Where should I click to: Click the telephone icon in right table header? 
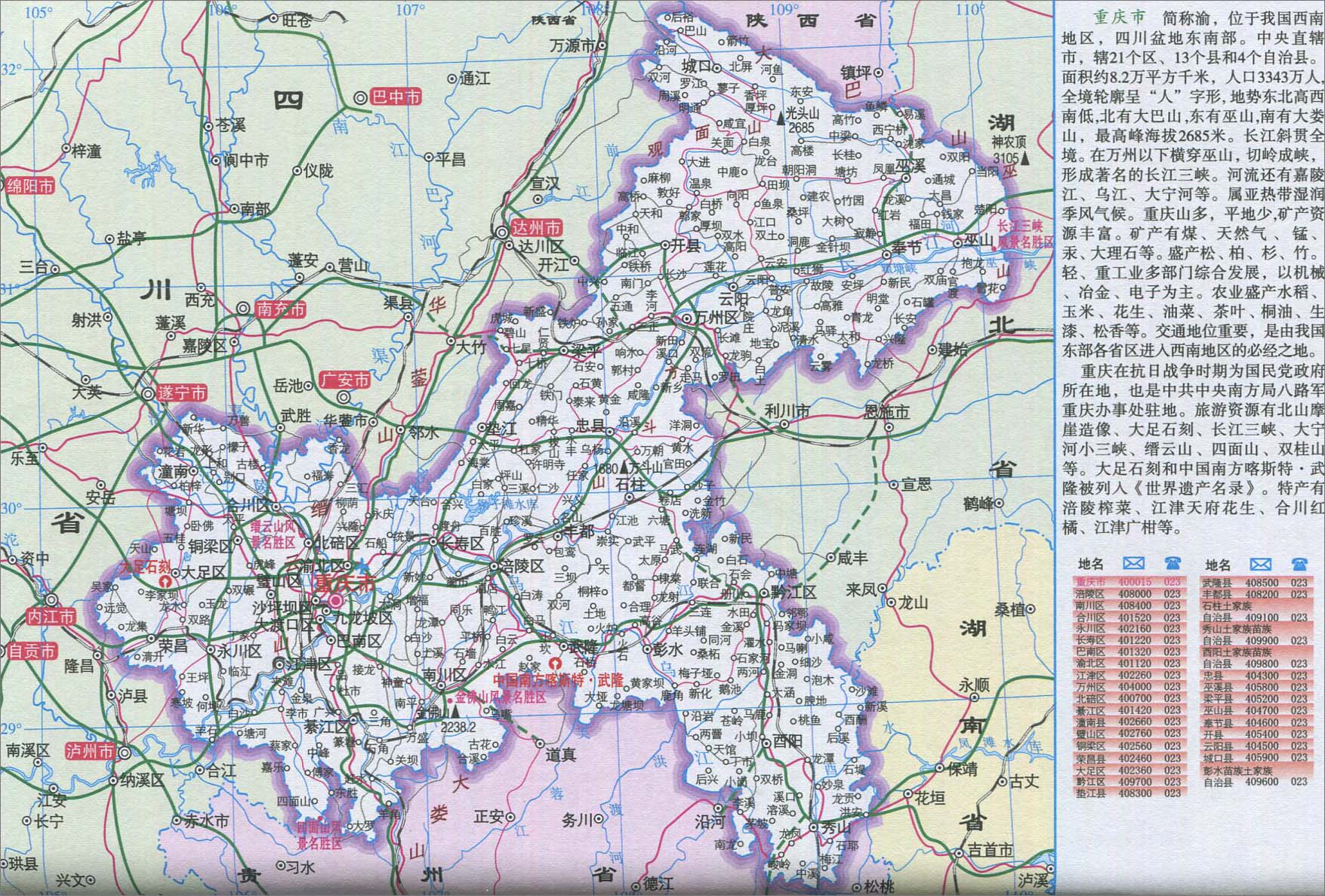pos(1299,563)
